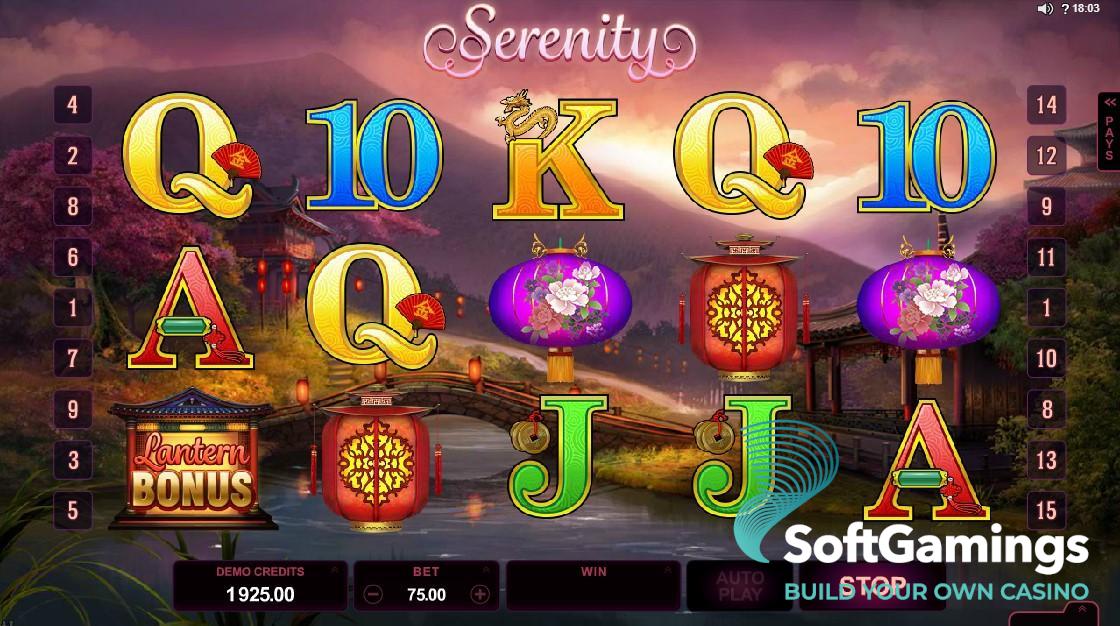Viewport: 1120px width, 626px height.
Task: Open the bottom-corner pull-up tab
Action: tap(1081, 612)
